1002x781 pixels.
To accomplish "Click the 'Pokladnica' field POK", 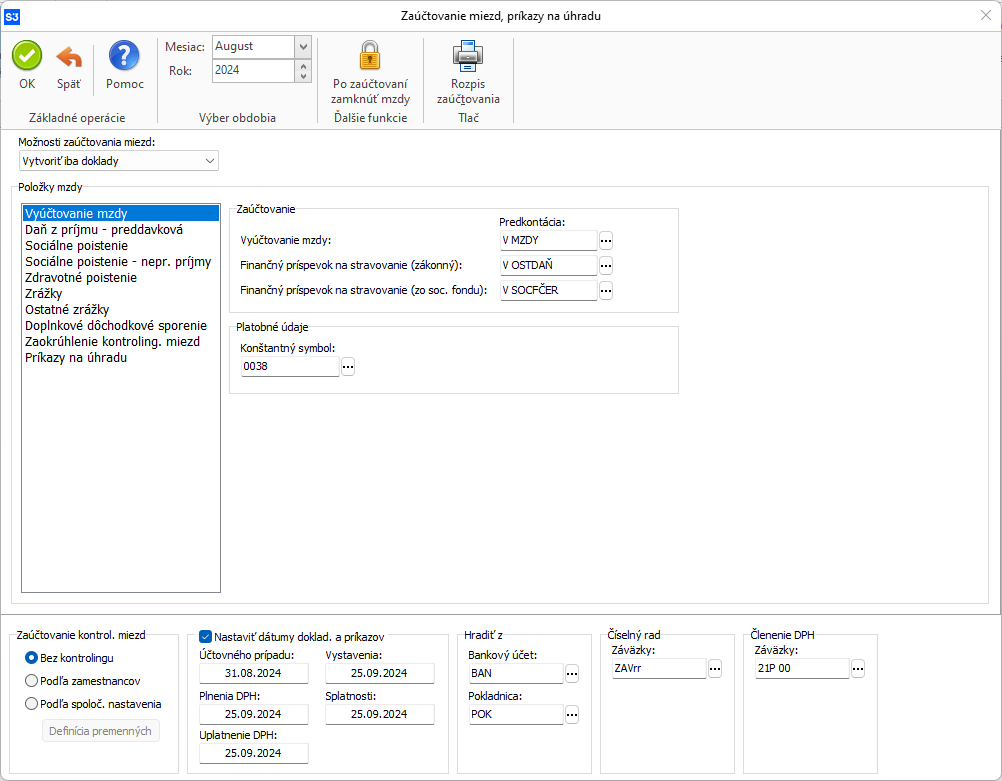I will pyautogui.click(x=516, y=714).
